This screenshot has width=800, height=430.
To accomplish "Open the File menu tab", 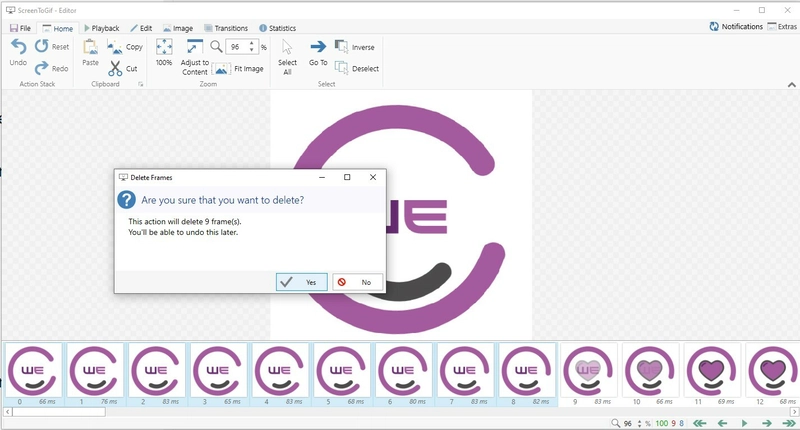I will click(x=20, y=28).
